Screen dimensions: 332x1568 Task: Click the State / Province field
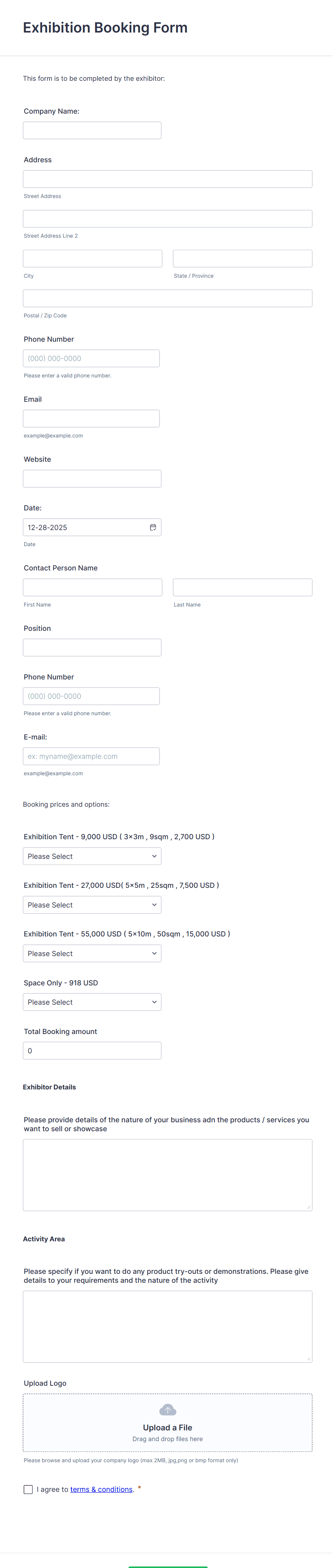(x=242, y=258)
